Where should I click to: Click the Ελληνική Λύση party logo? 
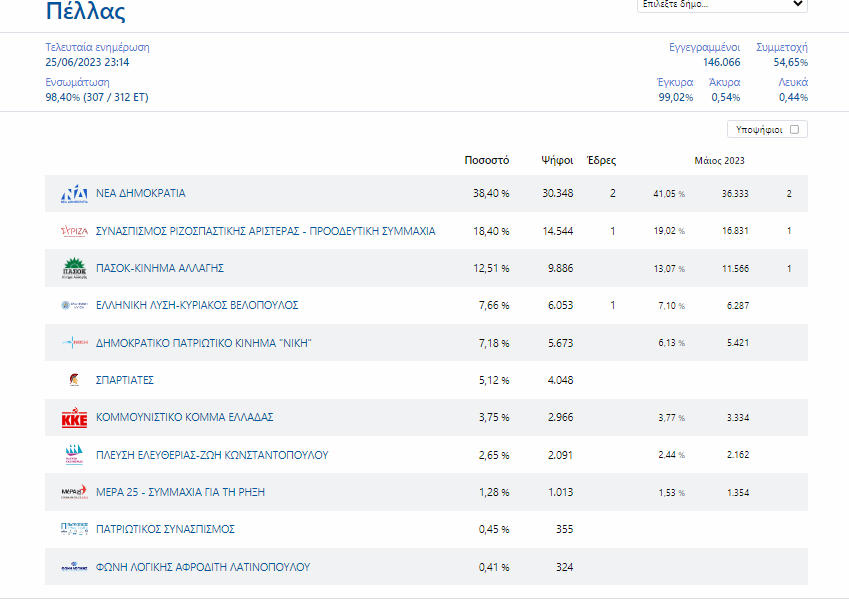click(74, 305)
